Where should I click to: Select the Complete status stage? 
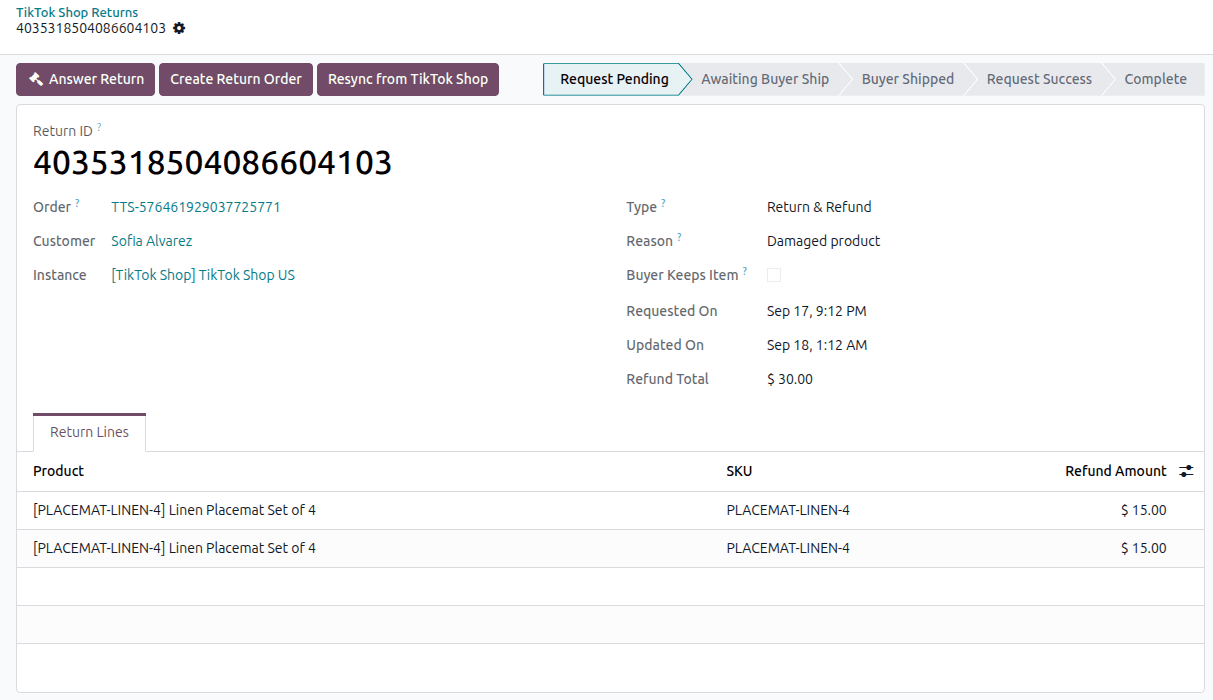coord(1155,79)
